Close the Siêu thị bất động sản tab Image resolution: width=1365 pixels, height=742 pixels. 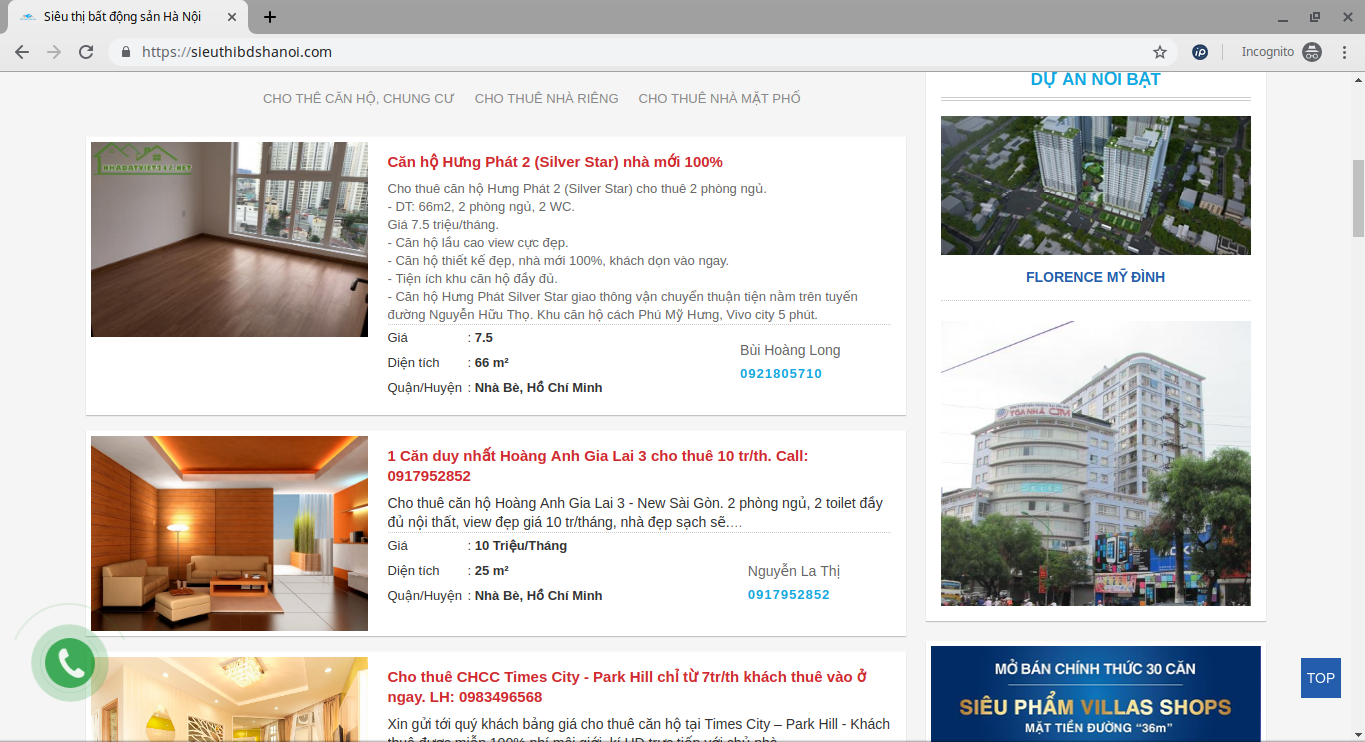[x=232, y=17]
